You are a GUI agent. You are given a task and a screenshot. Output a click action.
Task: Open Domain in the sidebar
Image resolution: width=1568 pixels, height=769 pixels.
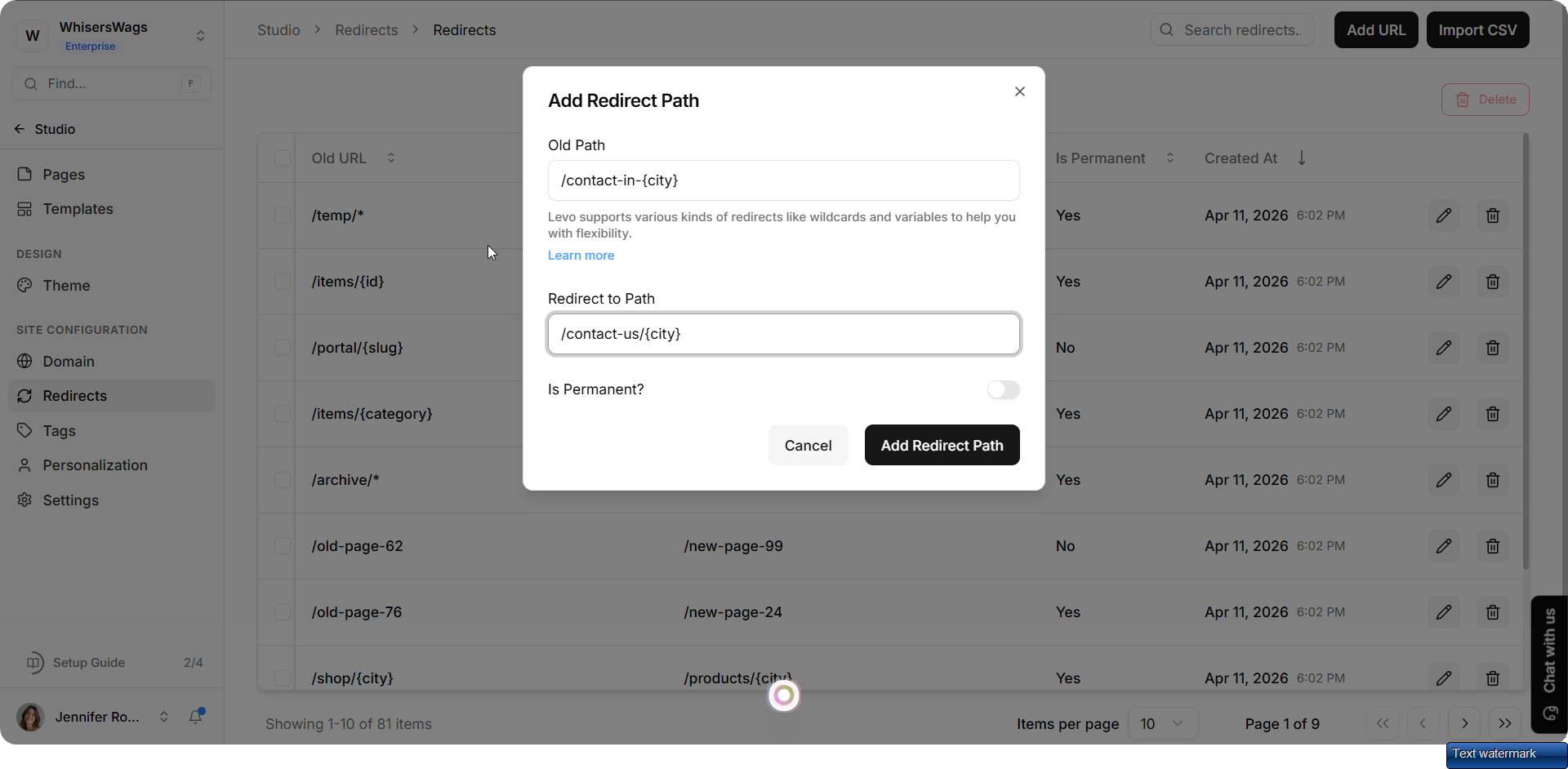(x=69, y=362)
